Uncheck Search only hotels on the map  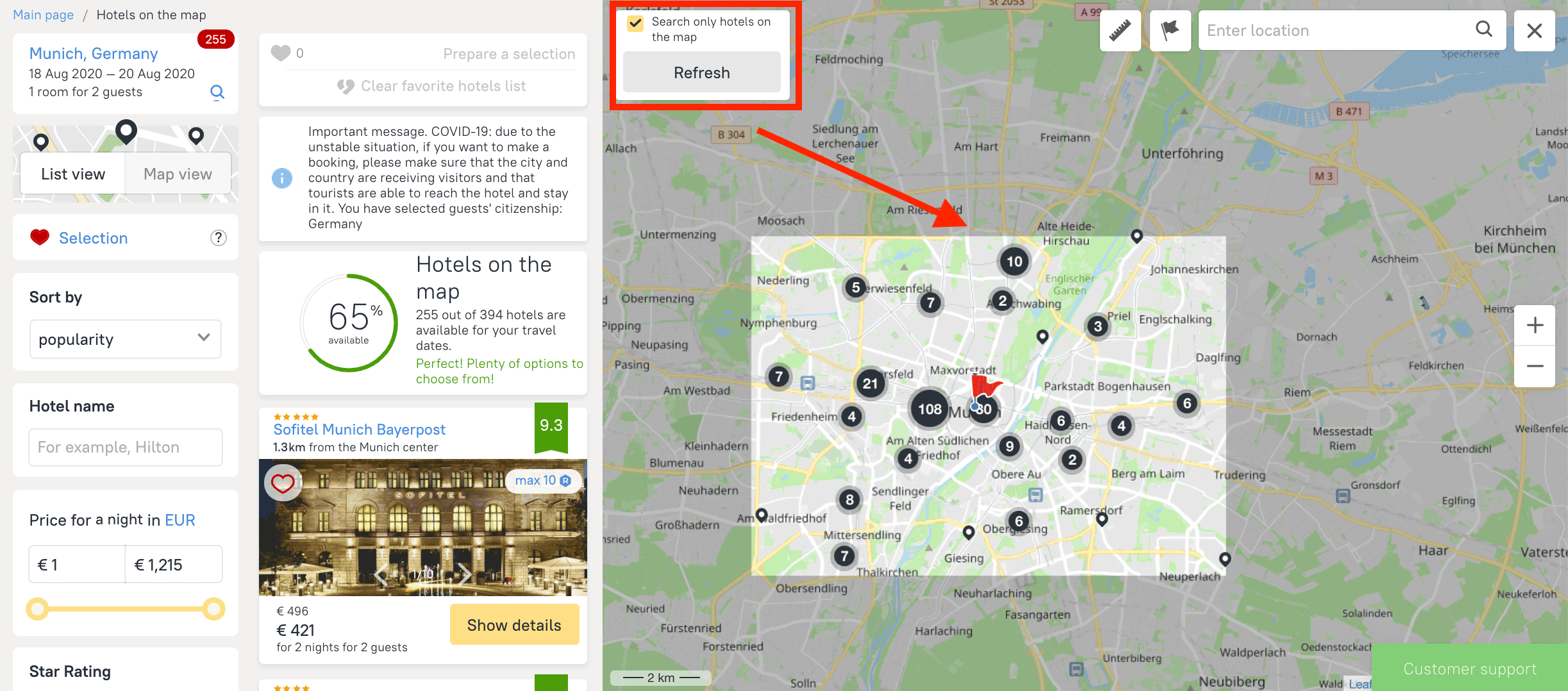(x=635, y=24)
